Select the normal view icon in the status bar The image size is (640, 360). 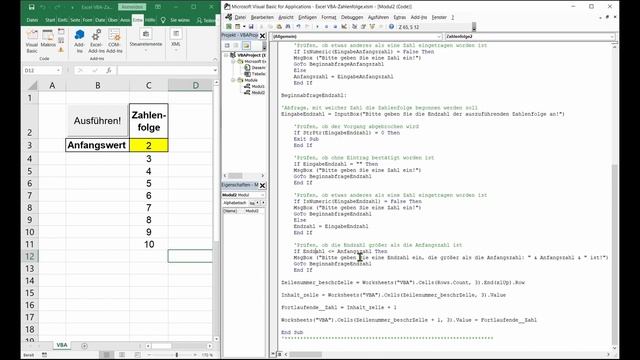tap(107, 355)
